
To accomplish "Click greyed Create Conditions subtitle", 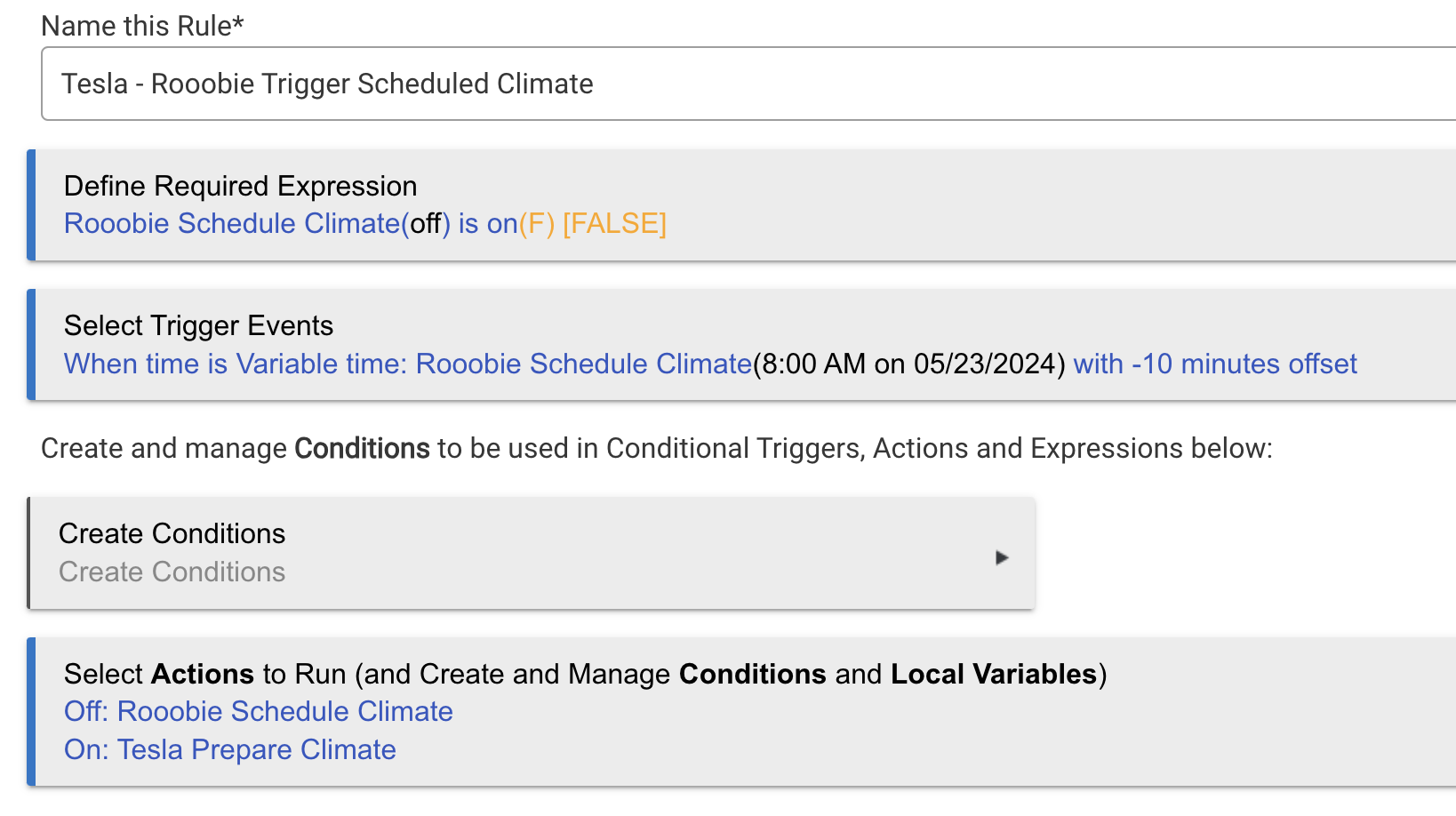I will click(172, 572).
